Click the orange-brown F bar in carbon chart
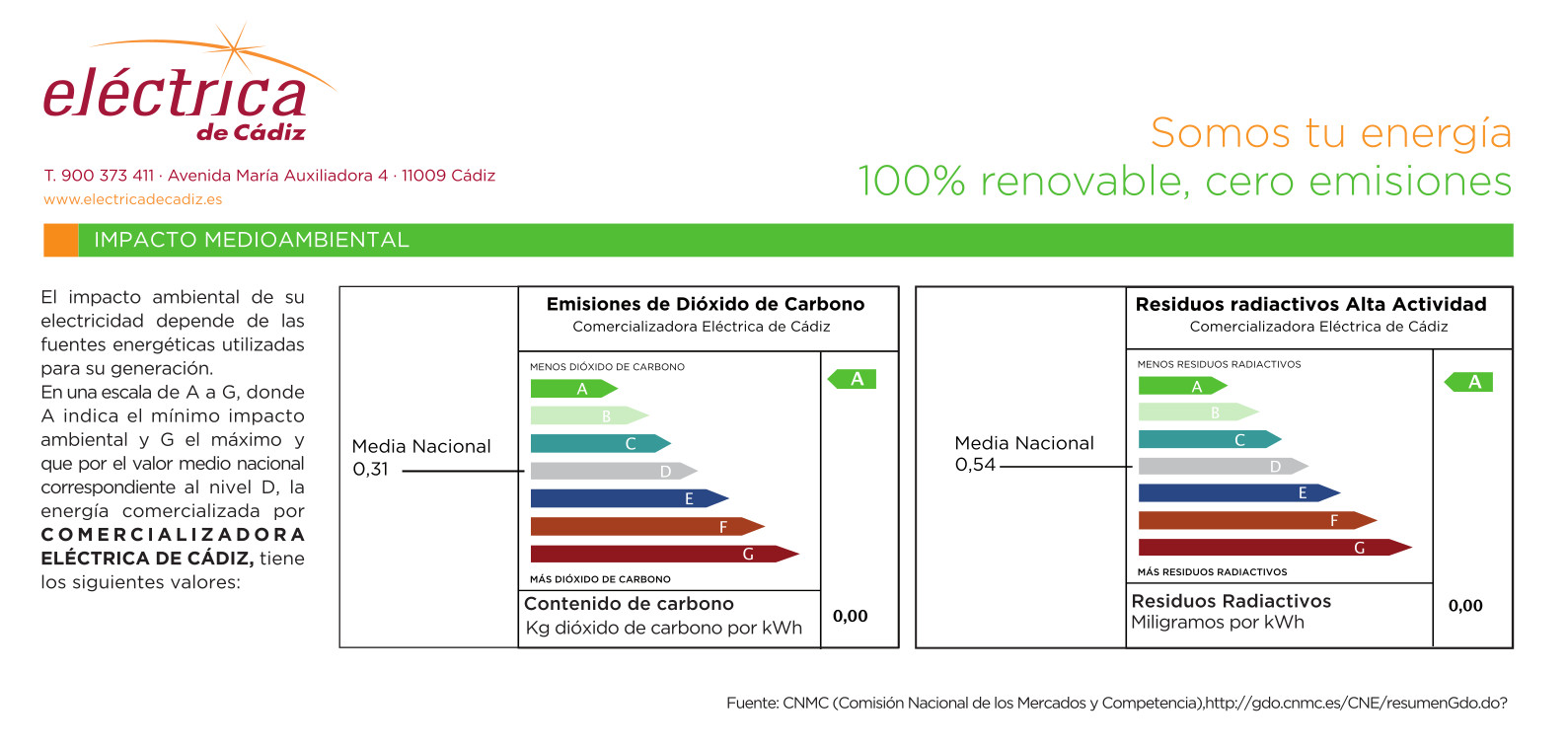The width and height of the screenshot is (1568, 748). (647, 526)
